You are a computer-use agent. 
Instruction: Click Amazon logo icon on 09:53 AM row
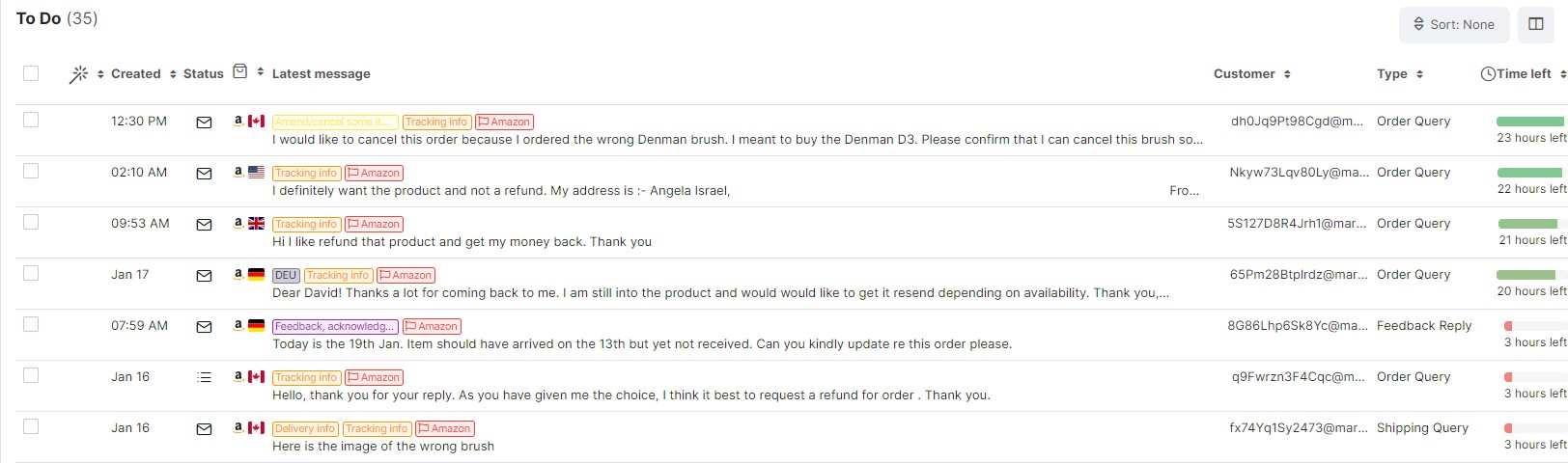[x=238, y=223]
